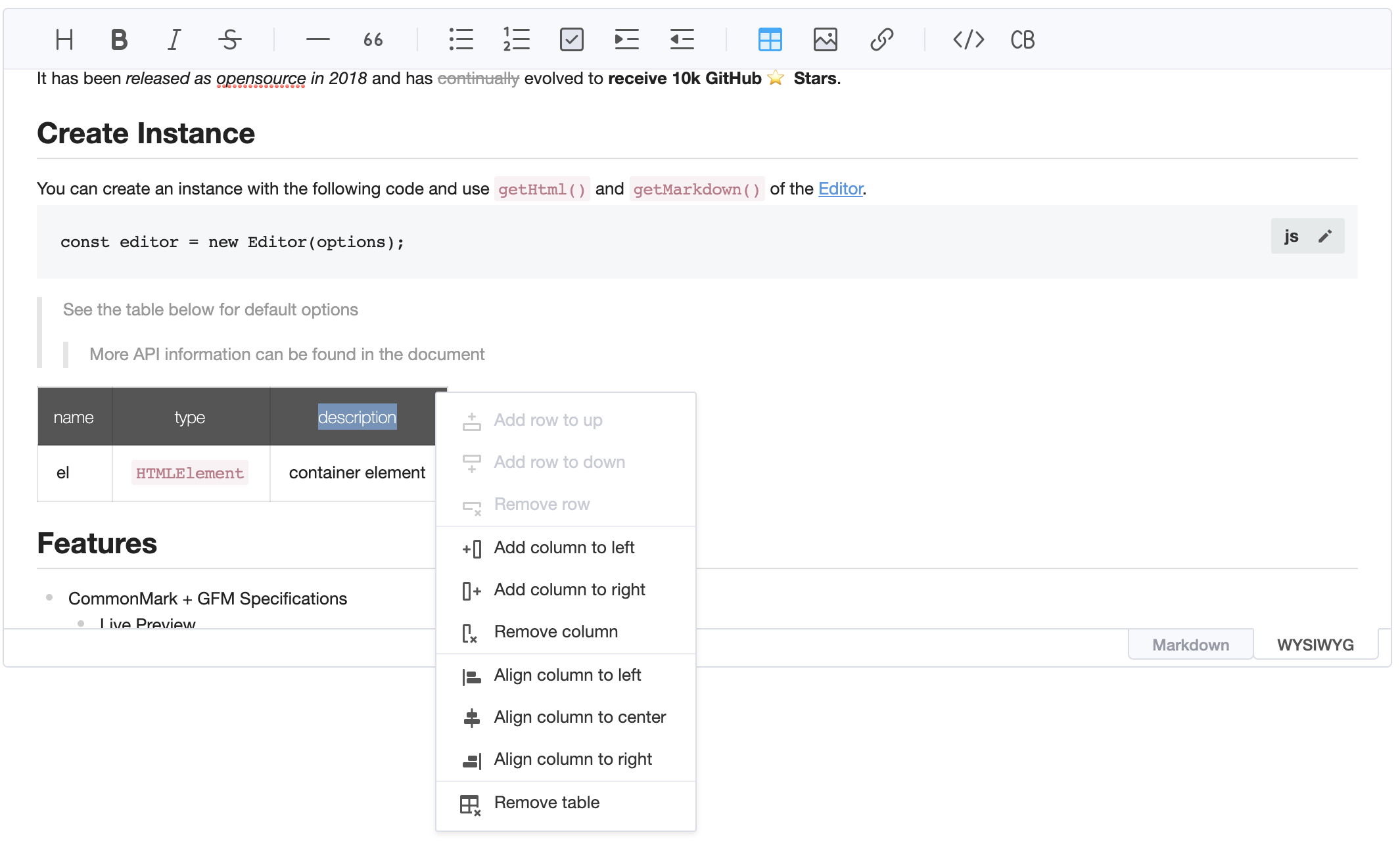
Task: Click the Markdown toggle button
Action: pyautogui.click(x=1192, y=645)
